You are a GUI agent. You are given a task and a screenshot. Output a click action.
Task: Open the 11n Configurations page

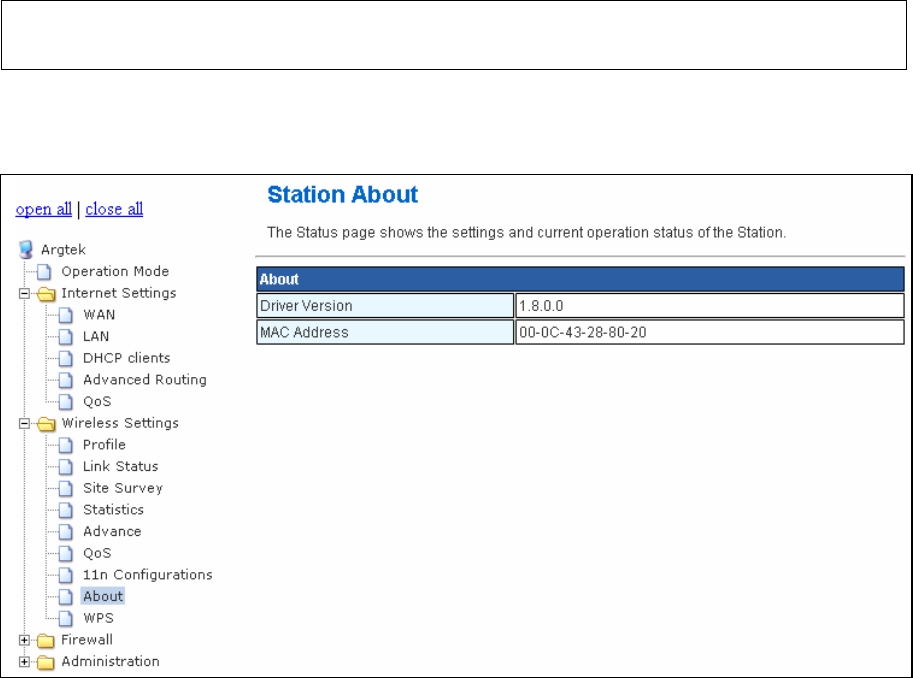coord(147,575)
